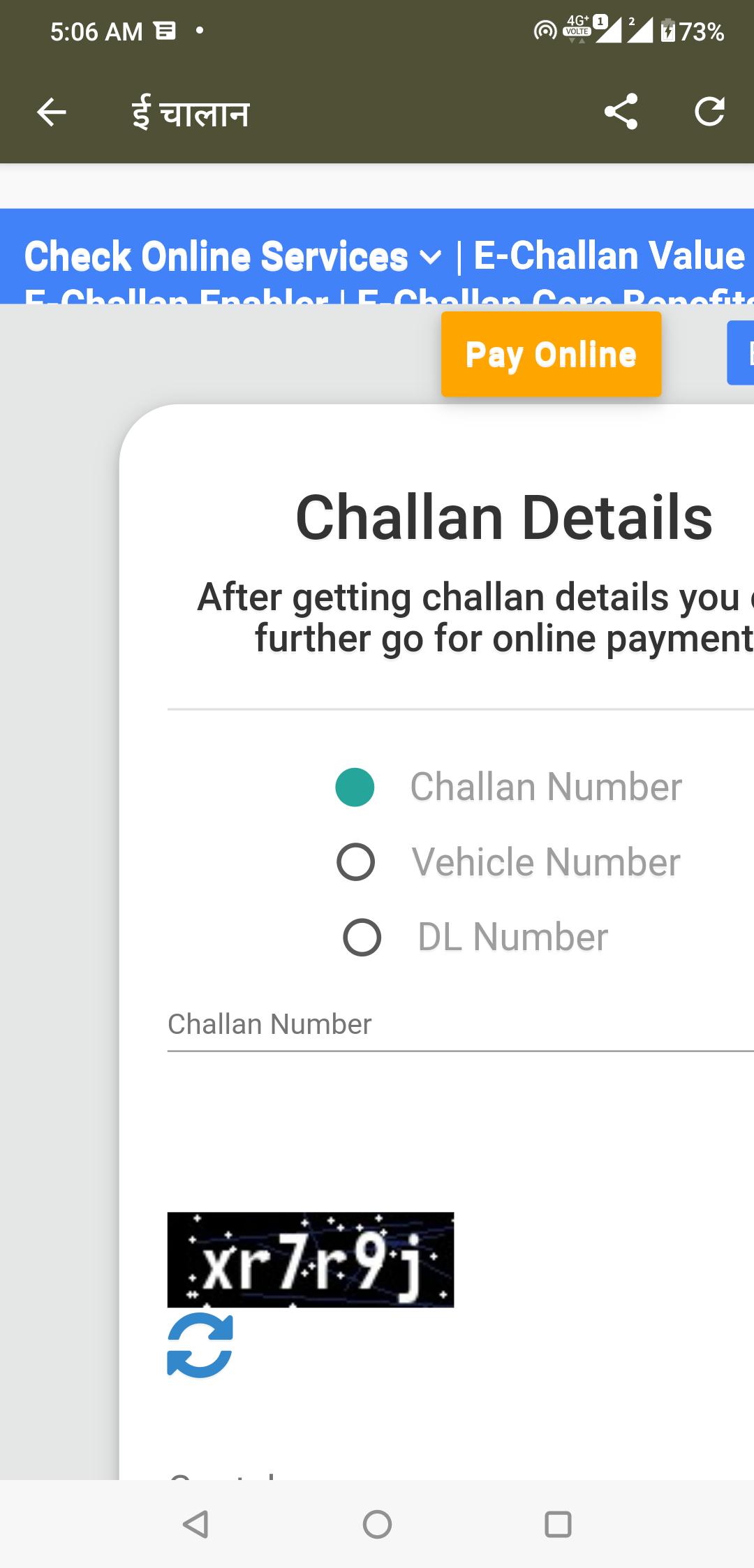Open the E-Challan Value menu item
This screenshot has width=754, height=1568.
click(609, 255)
